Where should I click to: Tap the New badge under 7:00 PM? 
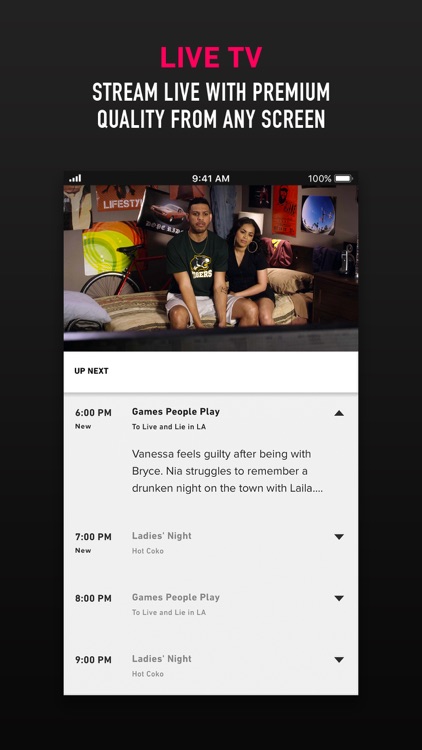tap(83, 551)
